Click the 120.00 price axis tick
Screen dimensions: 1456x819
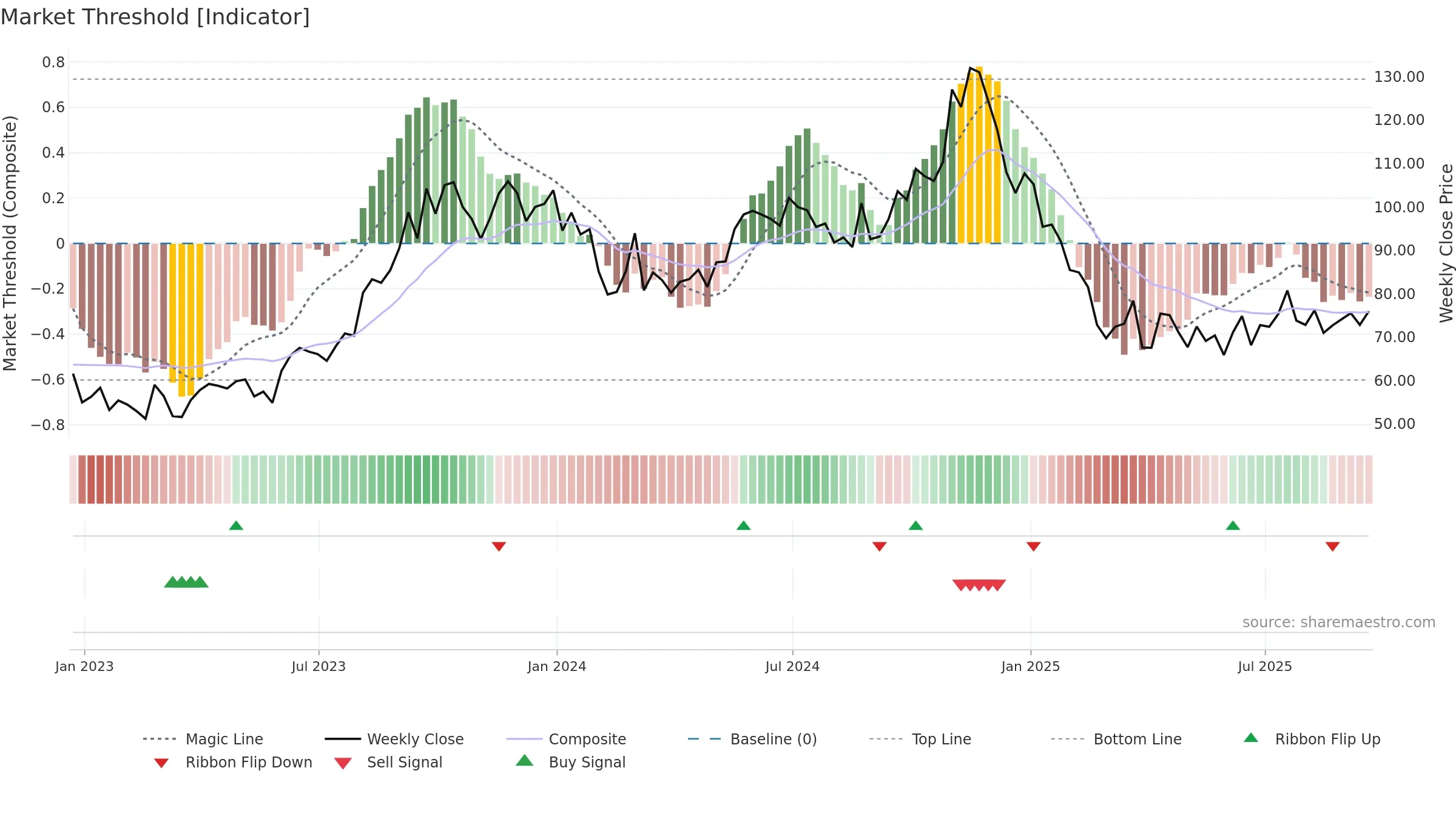click(1400, 120)
